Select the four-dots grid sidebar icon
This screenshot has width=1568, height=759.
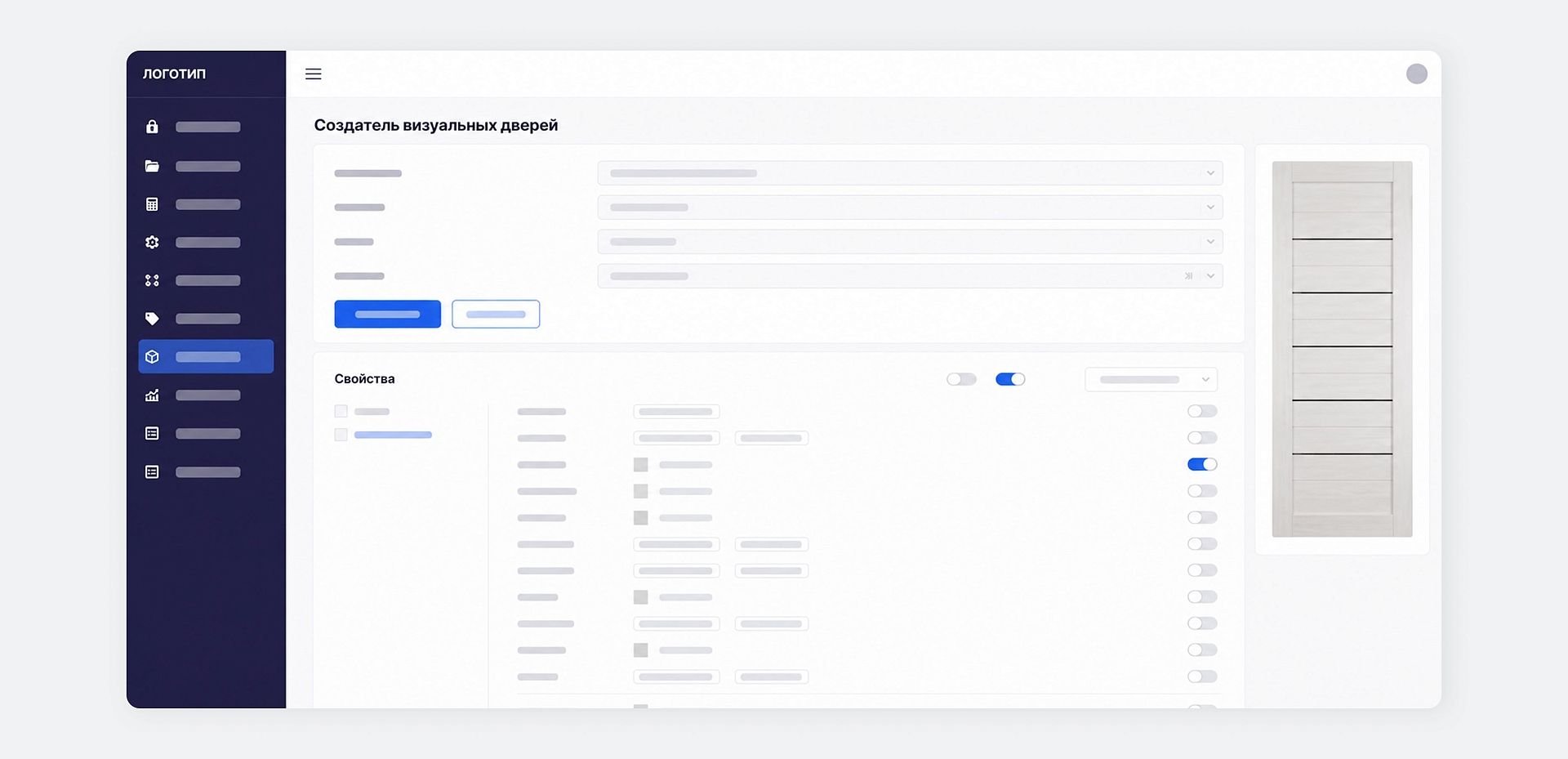(152, 280)
